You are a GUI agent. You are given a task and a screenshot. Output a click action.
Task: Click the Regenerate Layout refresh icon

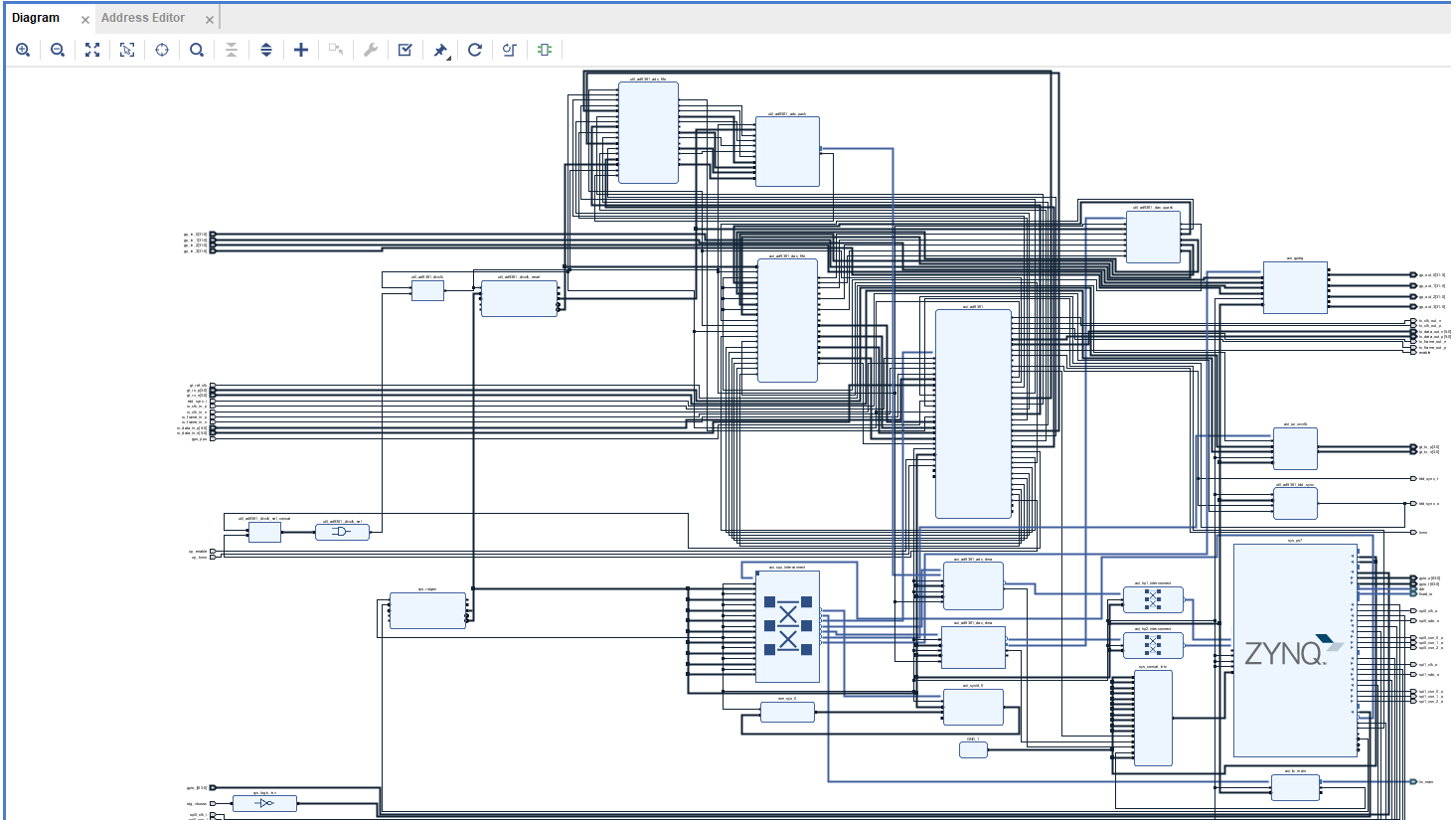click(x=475, y=50)
